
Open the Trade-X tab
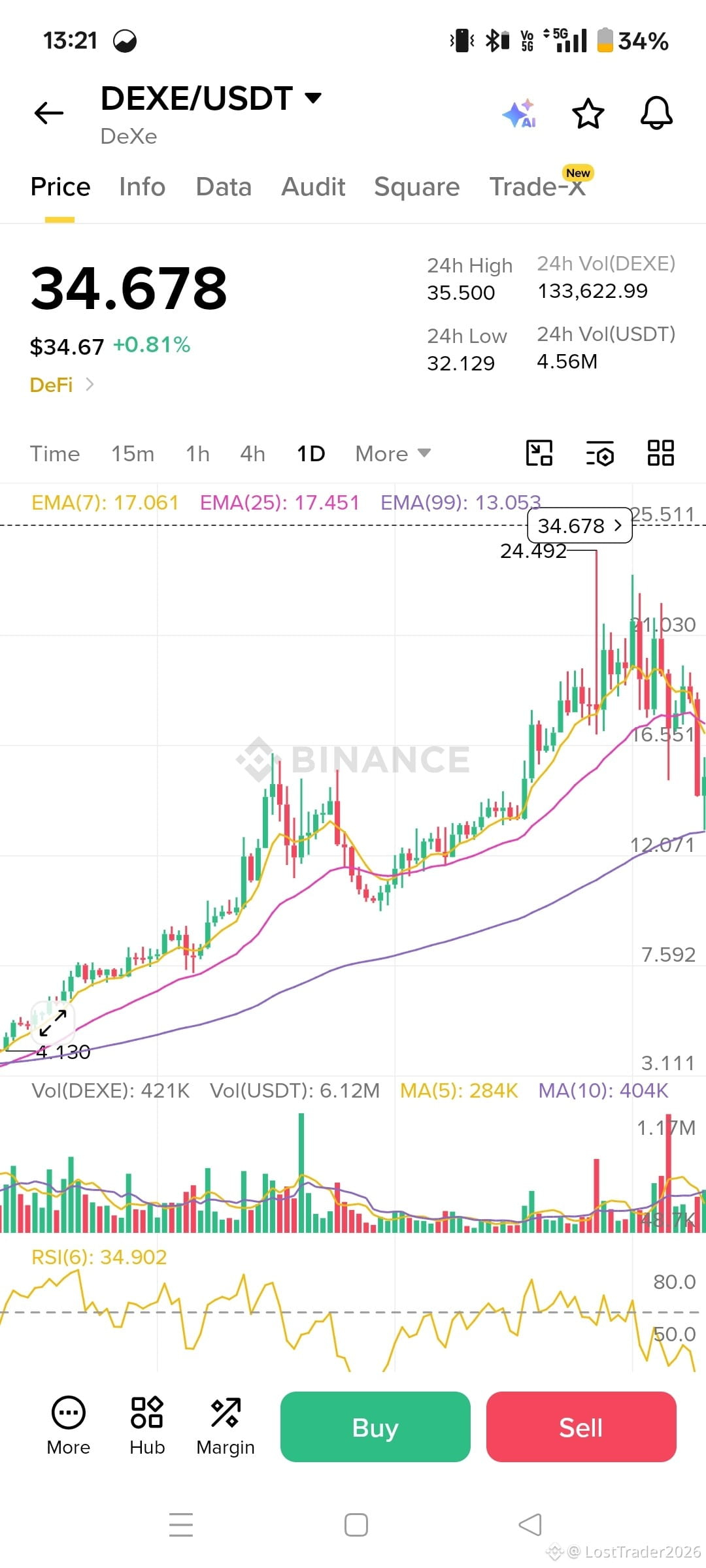coord(537,187)
